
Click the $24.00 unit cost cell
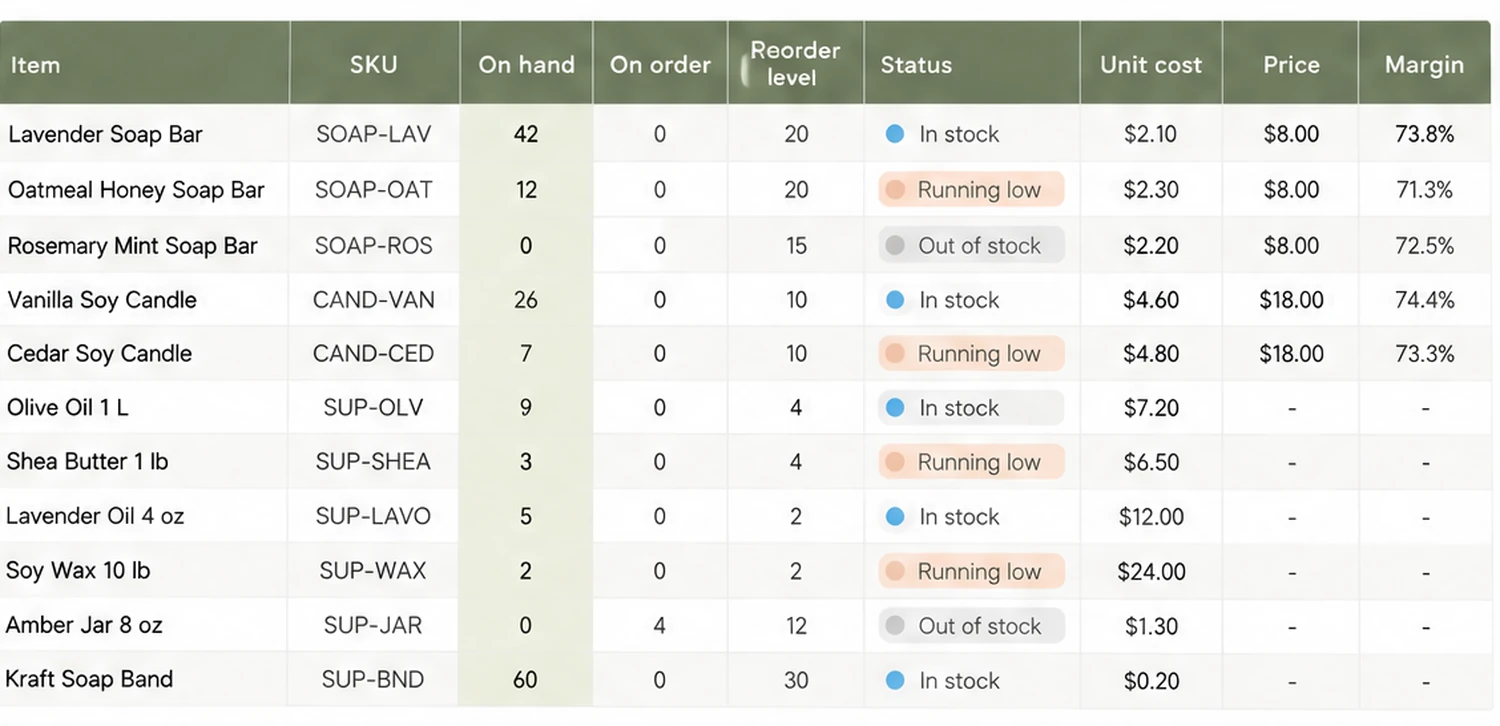(x=1151, y=572)
